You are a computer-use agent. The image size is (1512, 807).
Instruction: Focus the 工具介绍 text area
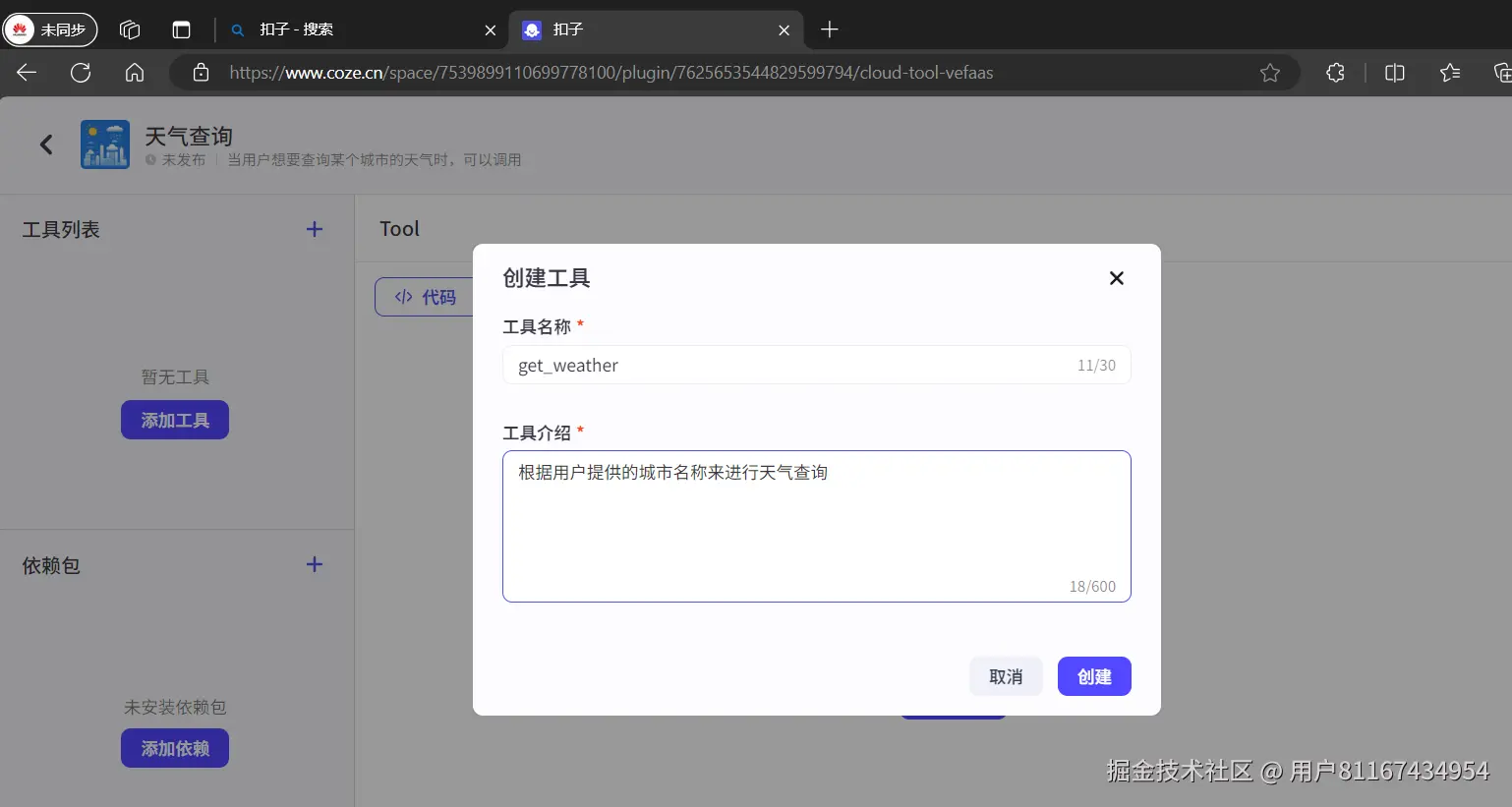tap(817, 526)
